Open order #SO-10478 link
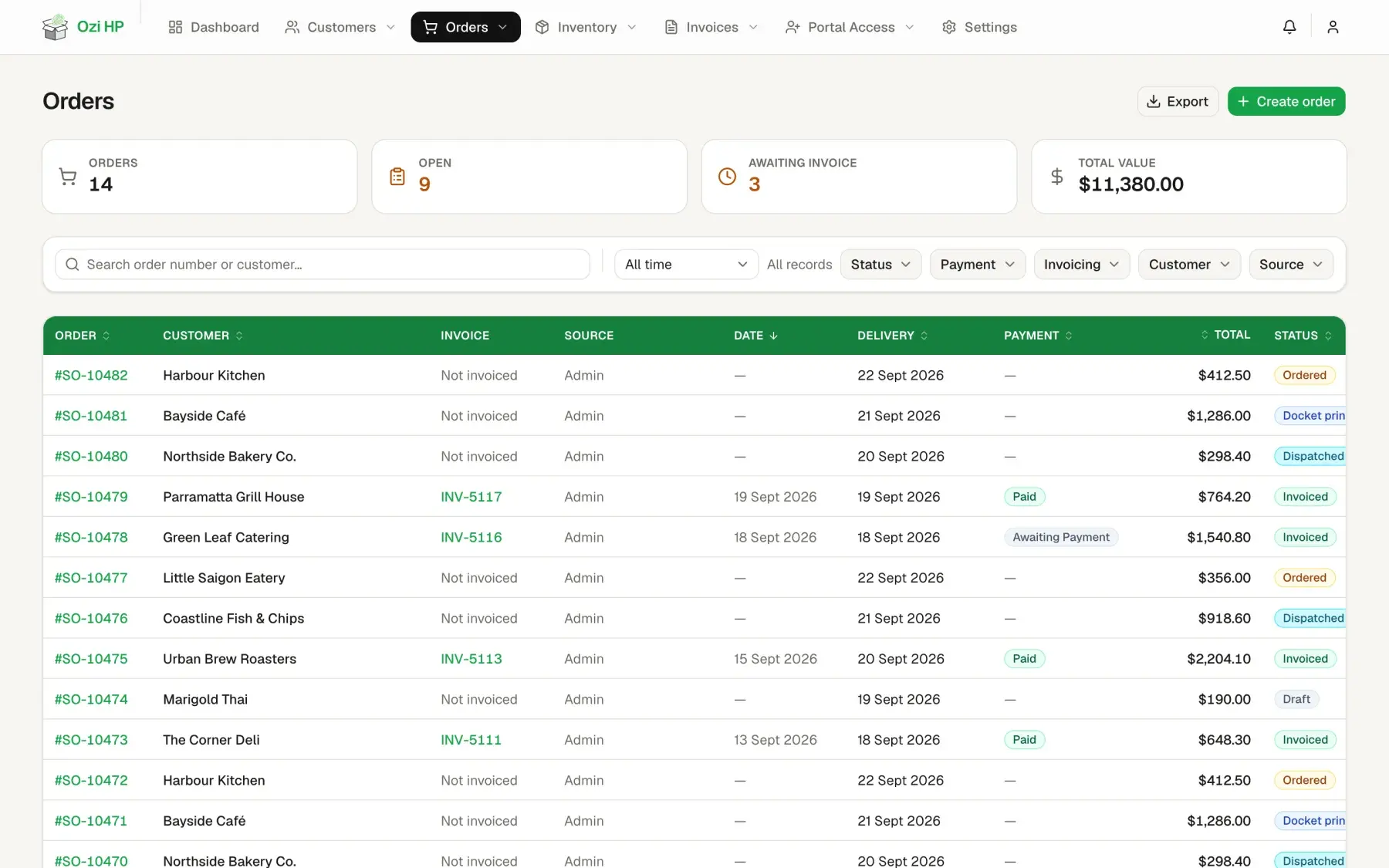Viewport: 1389px width, 868px height. pos(91,537)
